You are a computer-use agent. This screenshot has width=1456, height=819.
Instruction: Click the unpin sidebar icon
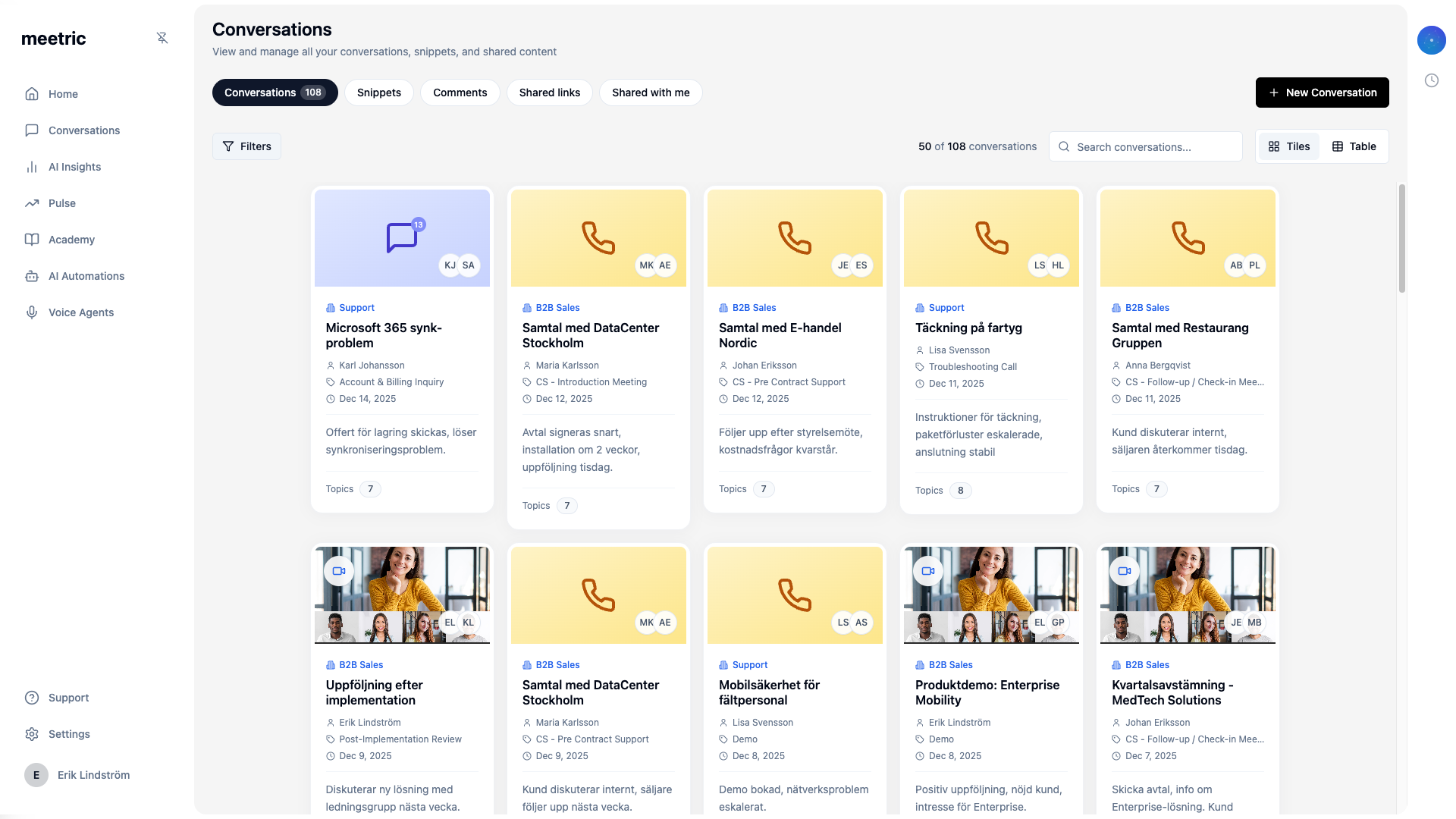[x=162, y=38]
